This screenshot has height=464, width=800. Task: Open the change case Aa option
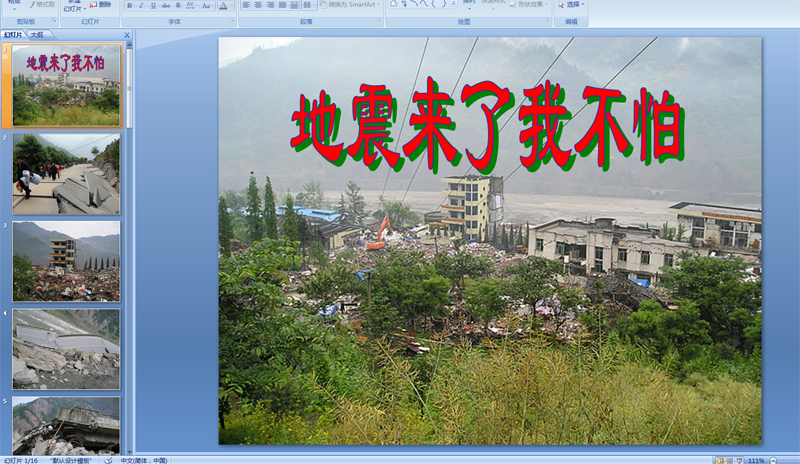[x=206, y=6]
